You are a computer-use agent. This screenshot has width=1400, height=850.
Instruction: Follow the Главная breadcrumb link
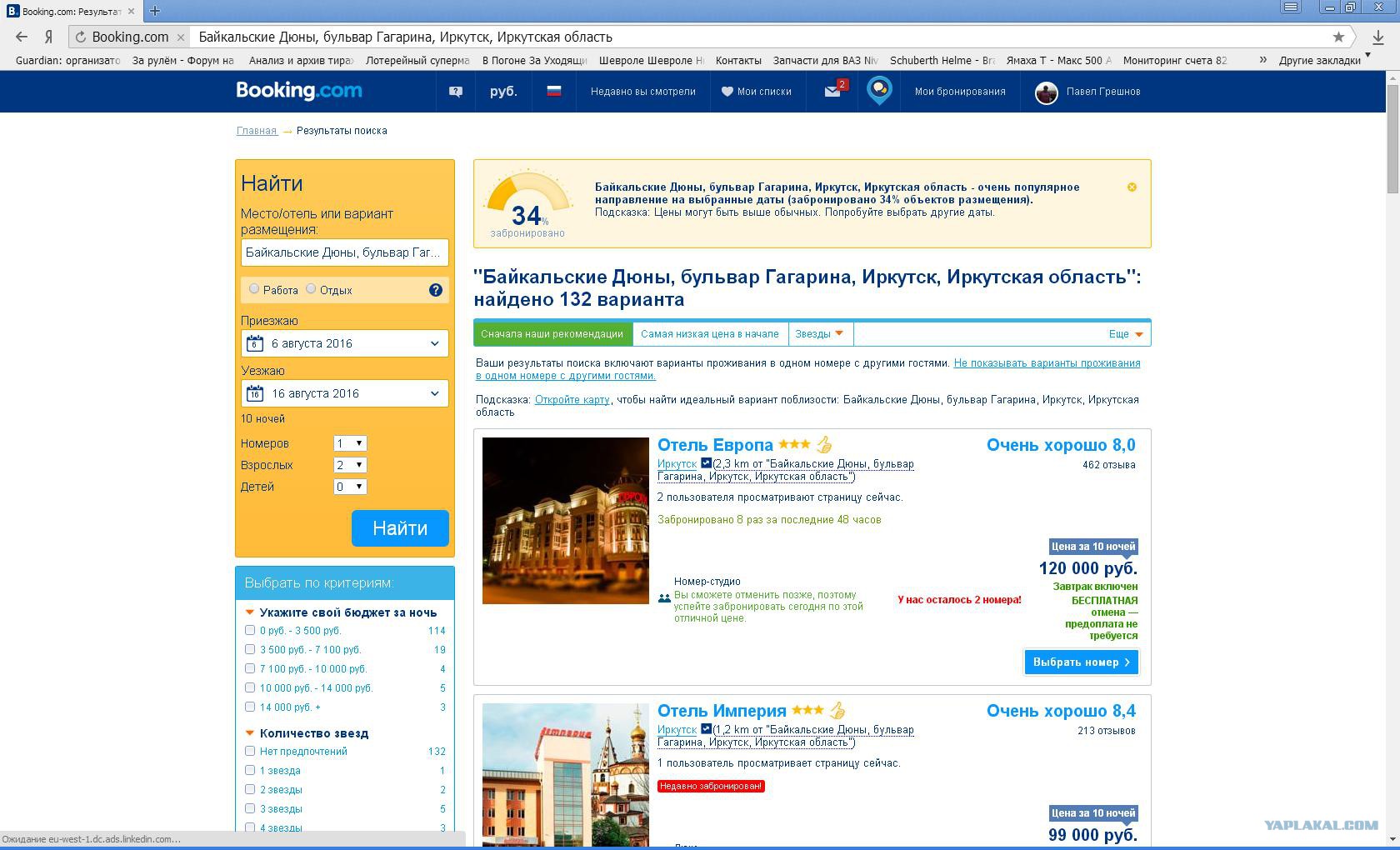pyautogui.click(x=257, y=131)
